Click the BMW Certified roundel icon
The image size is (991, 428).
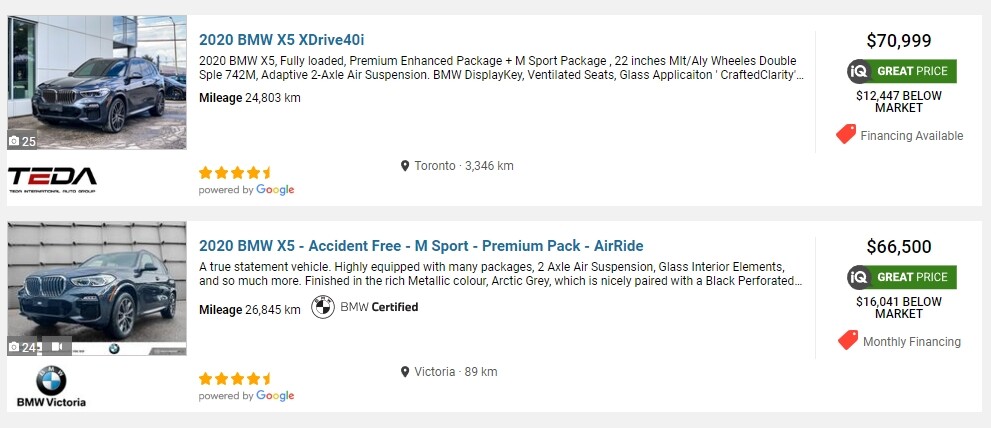coord(323,308)
